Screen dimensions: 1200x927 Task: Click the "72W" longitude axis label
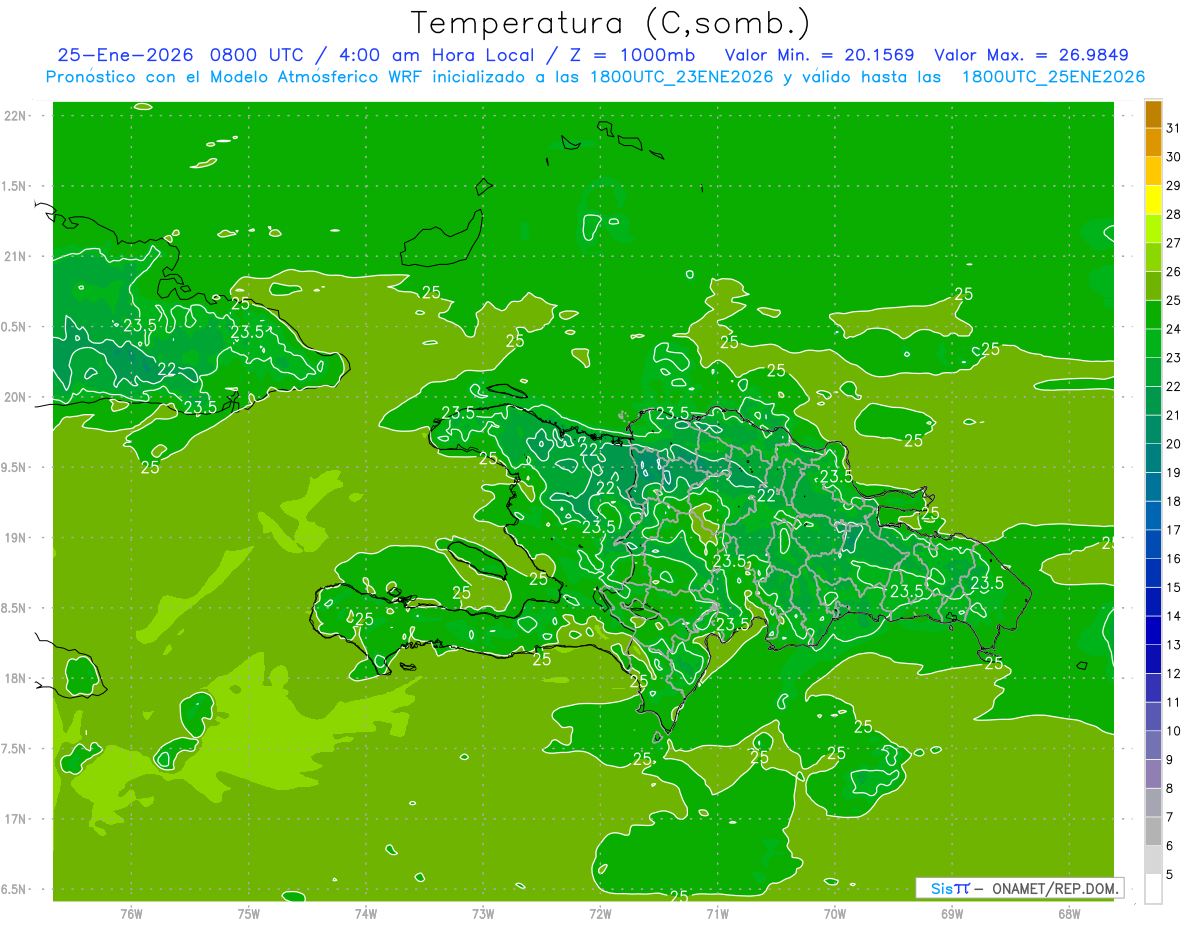point(600,913)
